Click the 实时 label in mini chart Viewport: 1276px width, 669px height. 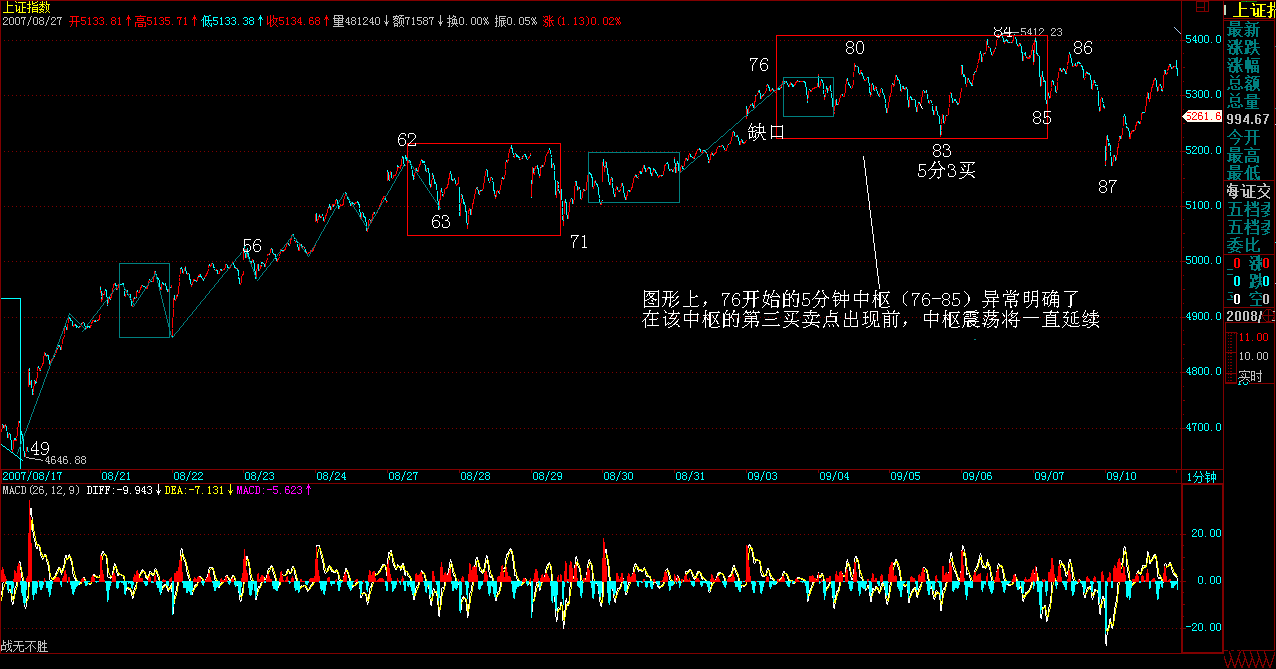[x=1250, y=377]
